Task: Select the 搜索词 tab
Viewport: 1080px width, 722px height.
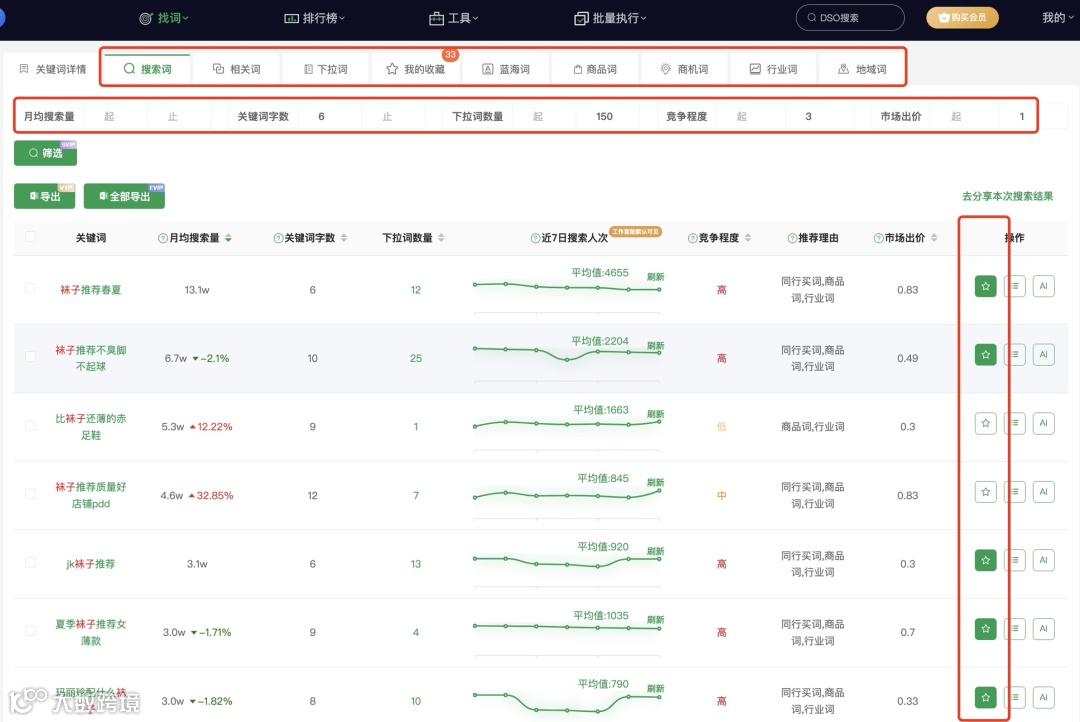Action: [x=147, y=69]
